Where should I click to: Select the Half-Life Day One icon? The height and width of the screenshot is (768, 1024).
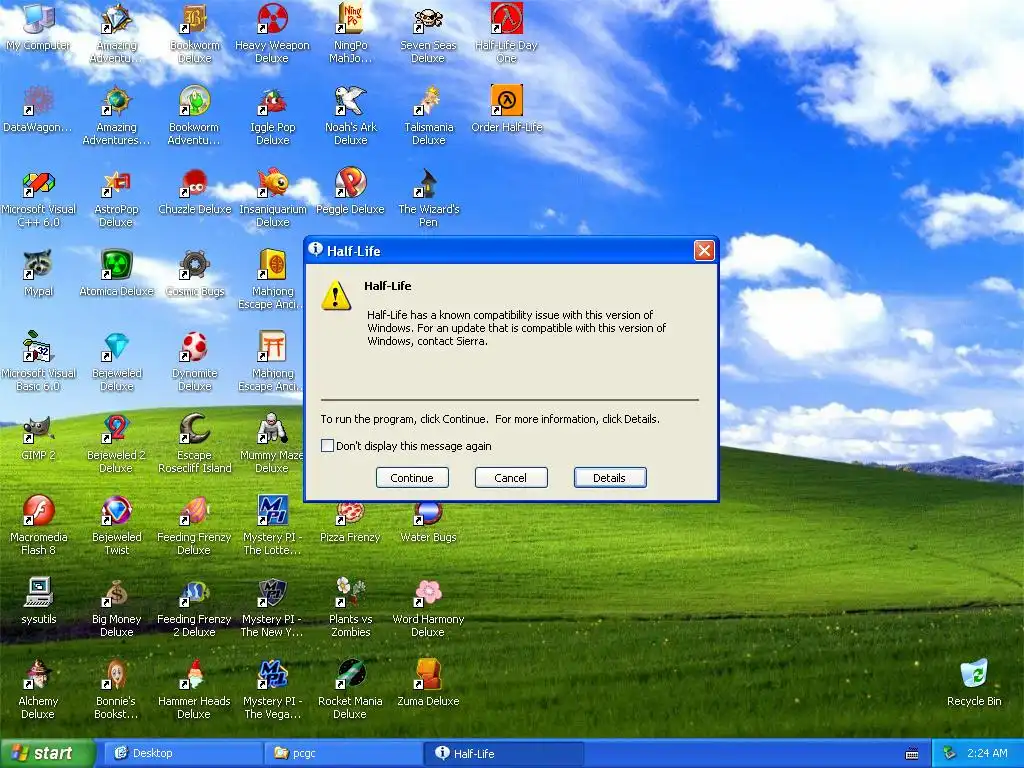tap(506, 33)
